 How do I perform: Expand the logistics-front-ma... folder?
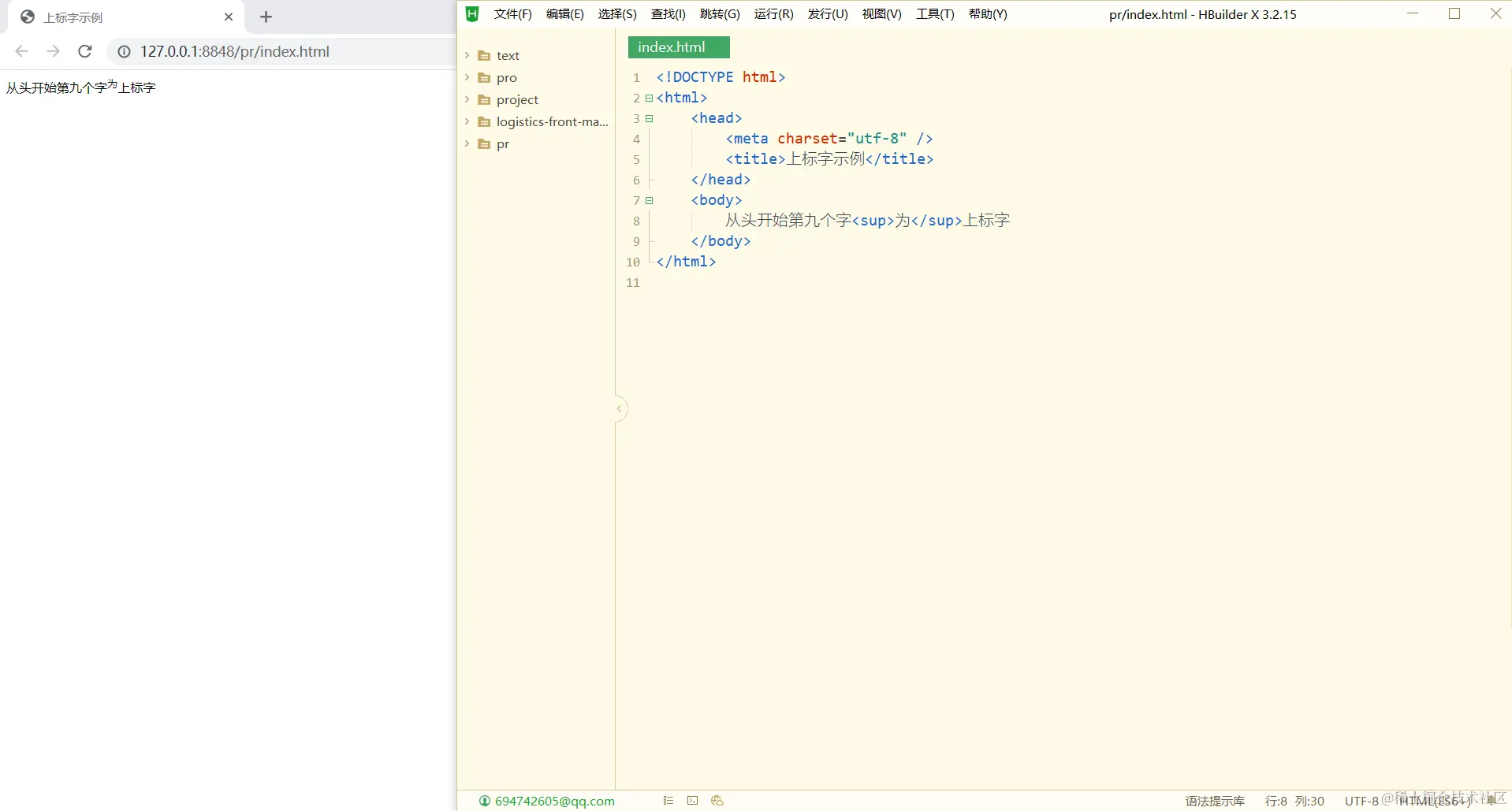coord(467,122)
